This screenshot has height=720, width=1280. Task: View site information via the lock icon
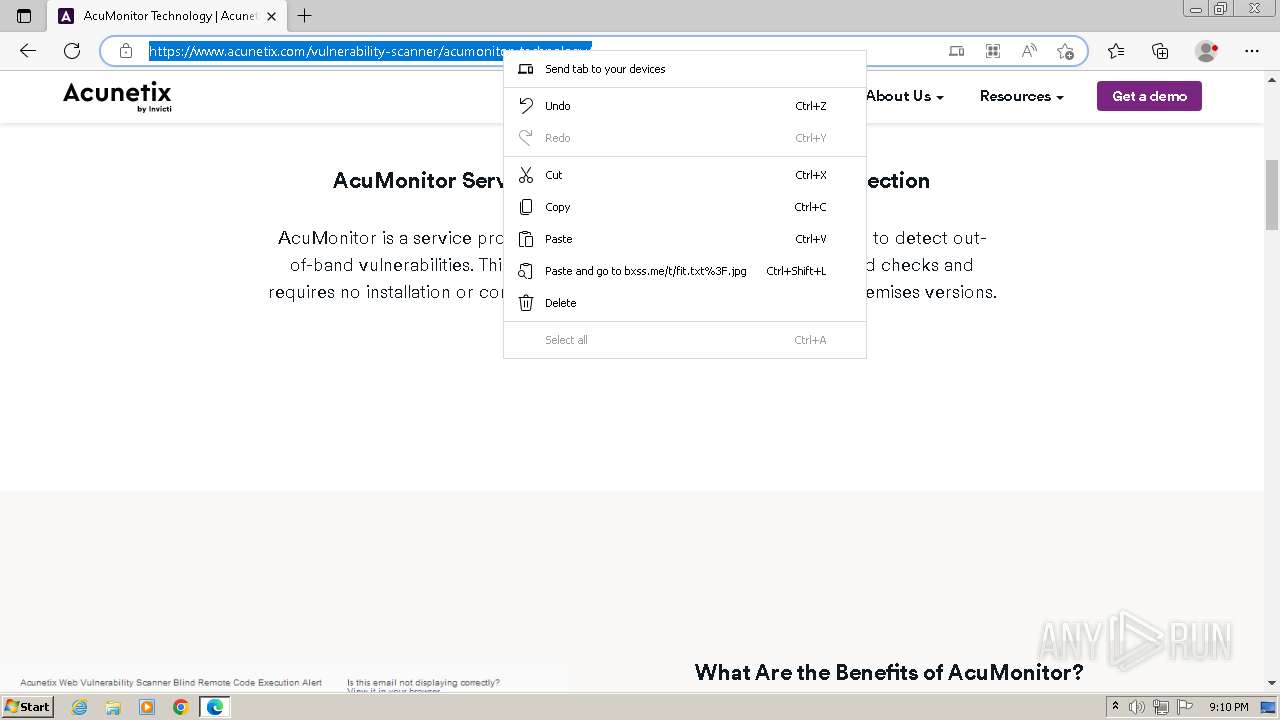click(x=126, y=51)
